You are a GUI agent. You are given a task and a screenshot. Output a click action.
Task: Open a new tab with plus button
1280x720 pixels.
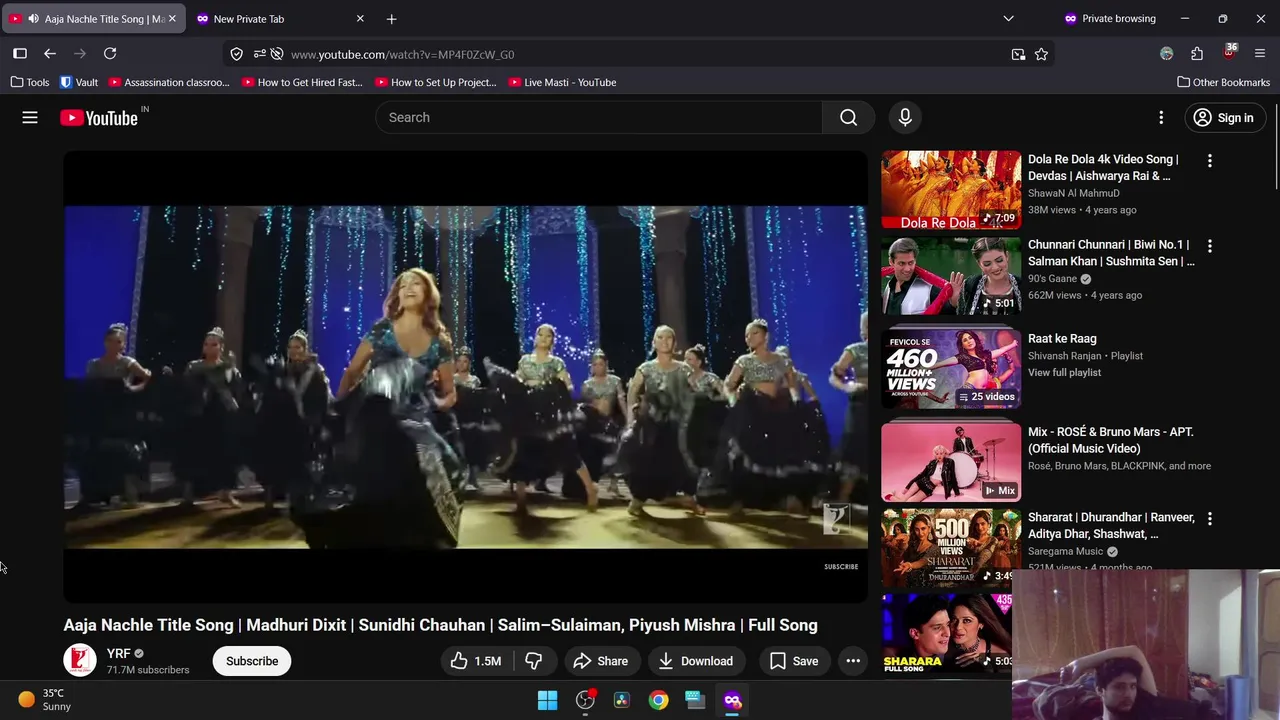click(391, 19)
